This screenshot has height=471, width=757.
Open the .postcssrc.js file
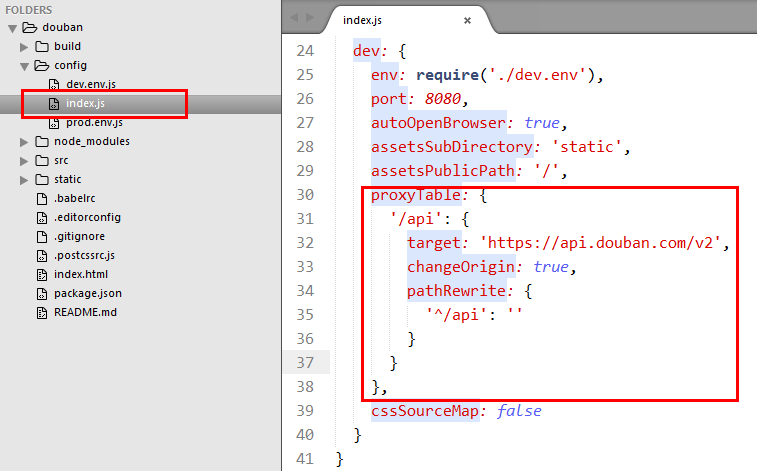[x=84, y=255]
